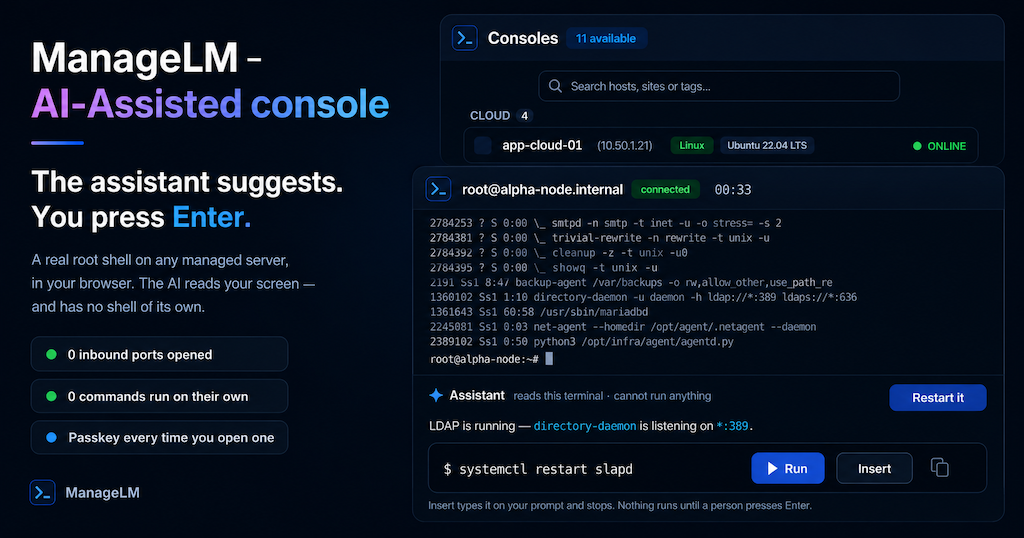Click the Ubuntu 22.04 LTS tag
The image size is (1024, 538).
tap(767, 145)
